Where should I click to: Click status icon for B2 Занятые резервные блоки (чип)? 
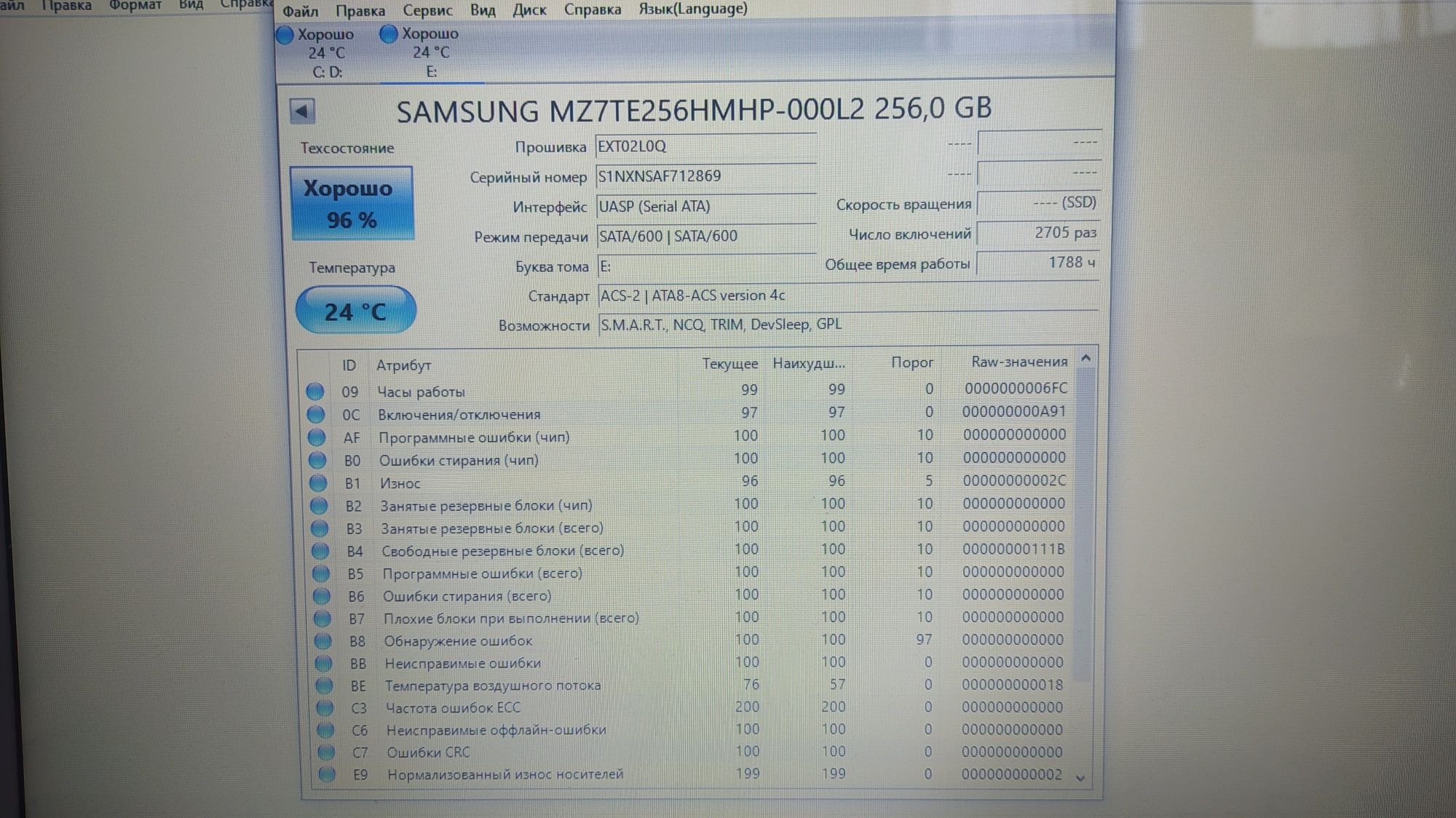(319, 506)
